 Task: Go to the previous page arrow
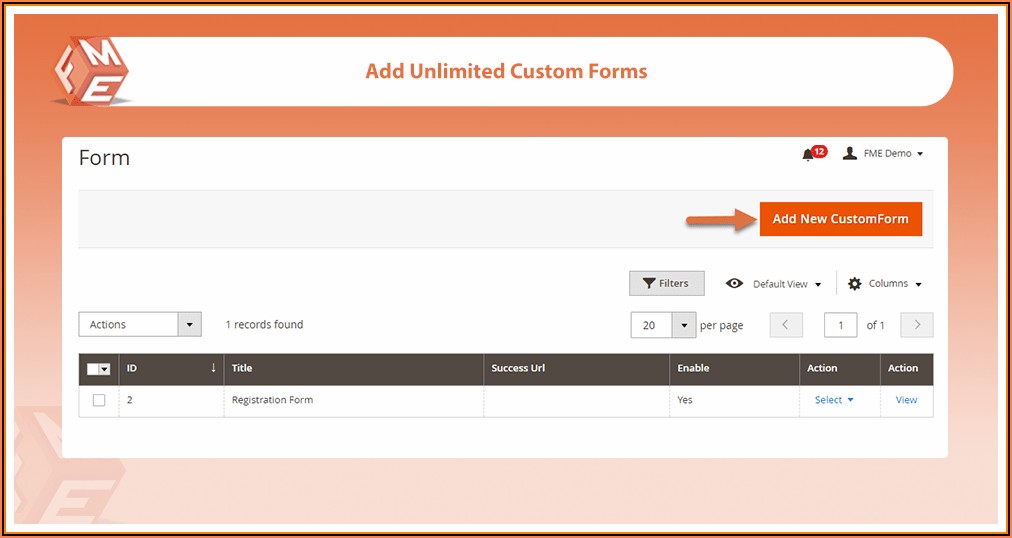pyautogui.click(x=786, y=325)
